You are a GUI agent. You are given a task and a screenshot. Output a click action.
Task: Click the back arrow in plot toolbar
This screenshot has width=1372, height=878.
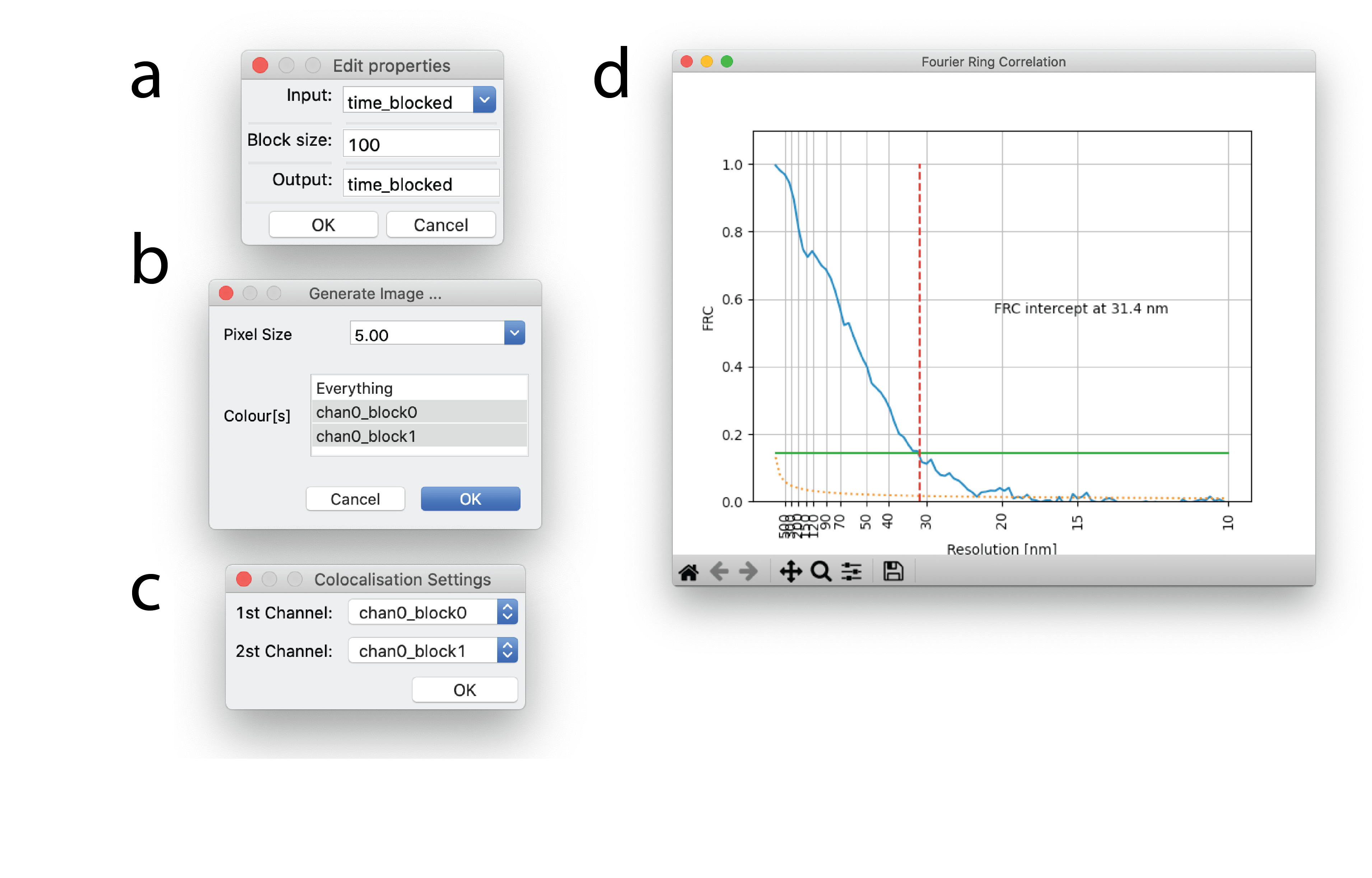coord(719,571)
